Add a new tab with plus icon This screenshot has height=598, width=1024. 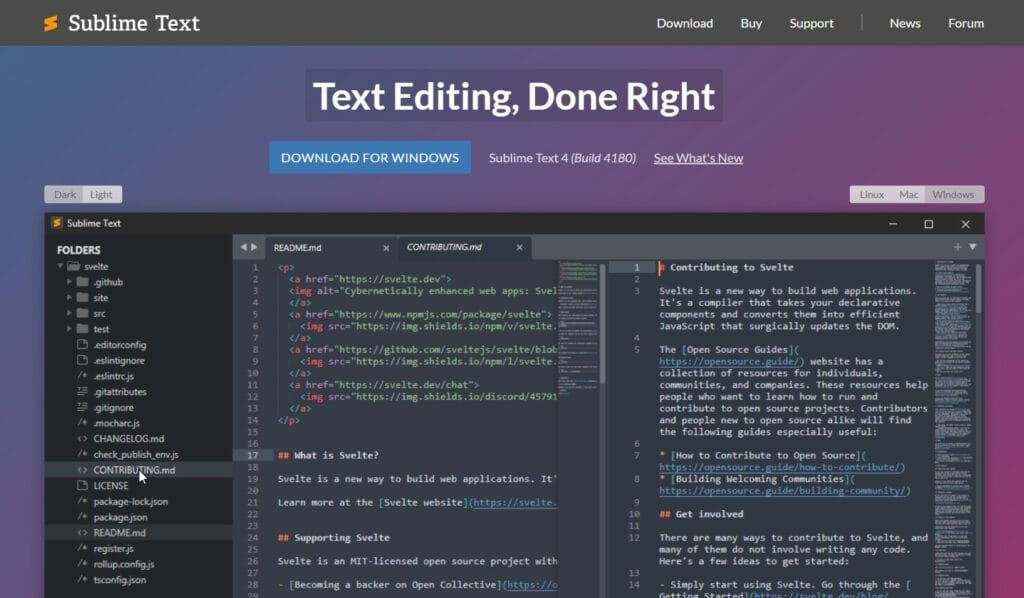pos(957,247)
